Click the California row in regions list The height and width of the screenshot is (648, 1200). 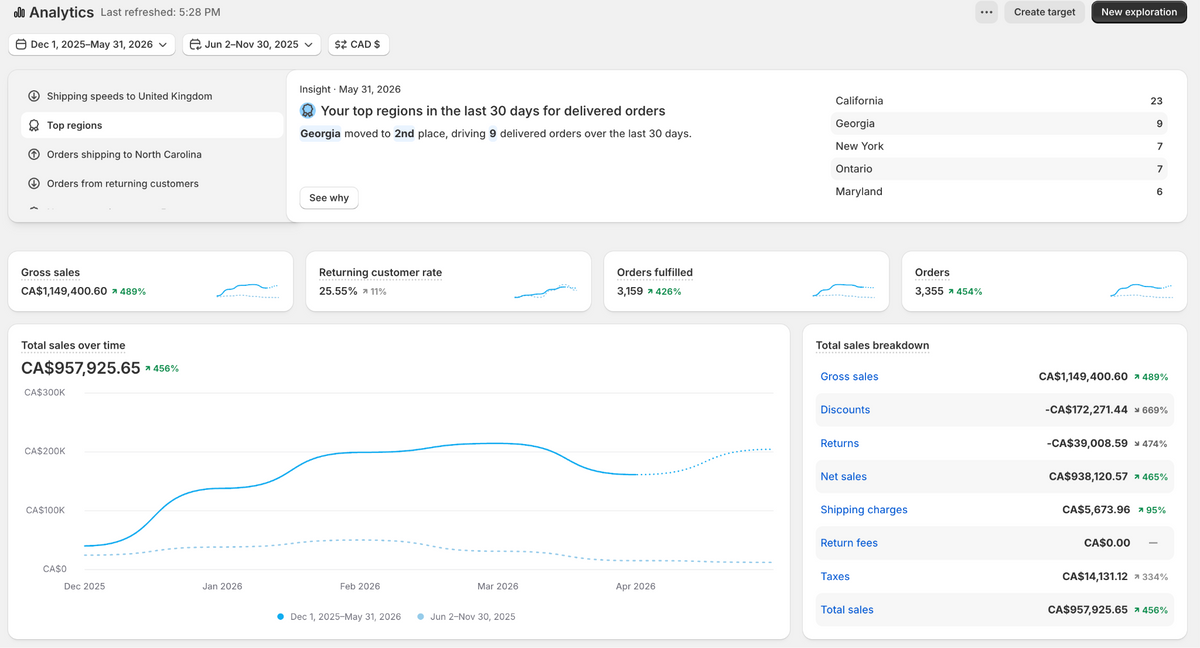click(x=999, y=101)
